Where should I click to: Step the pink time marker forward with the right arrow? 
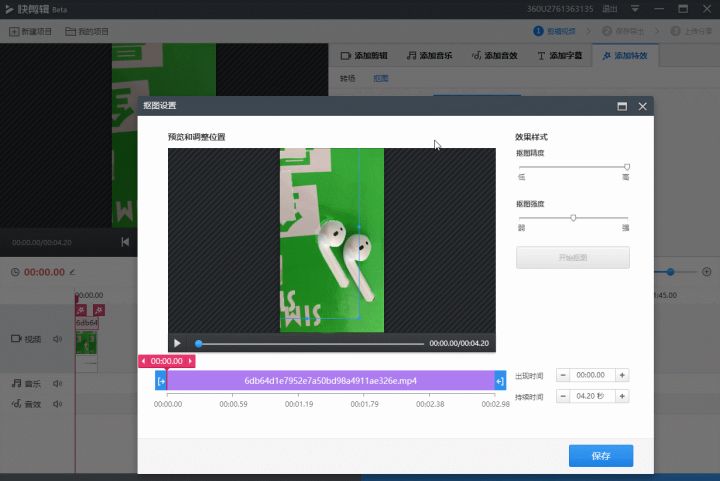click(190, 361)
